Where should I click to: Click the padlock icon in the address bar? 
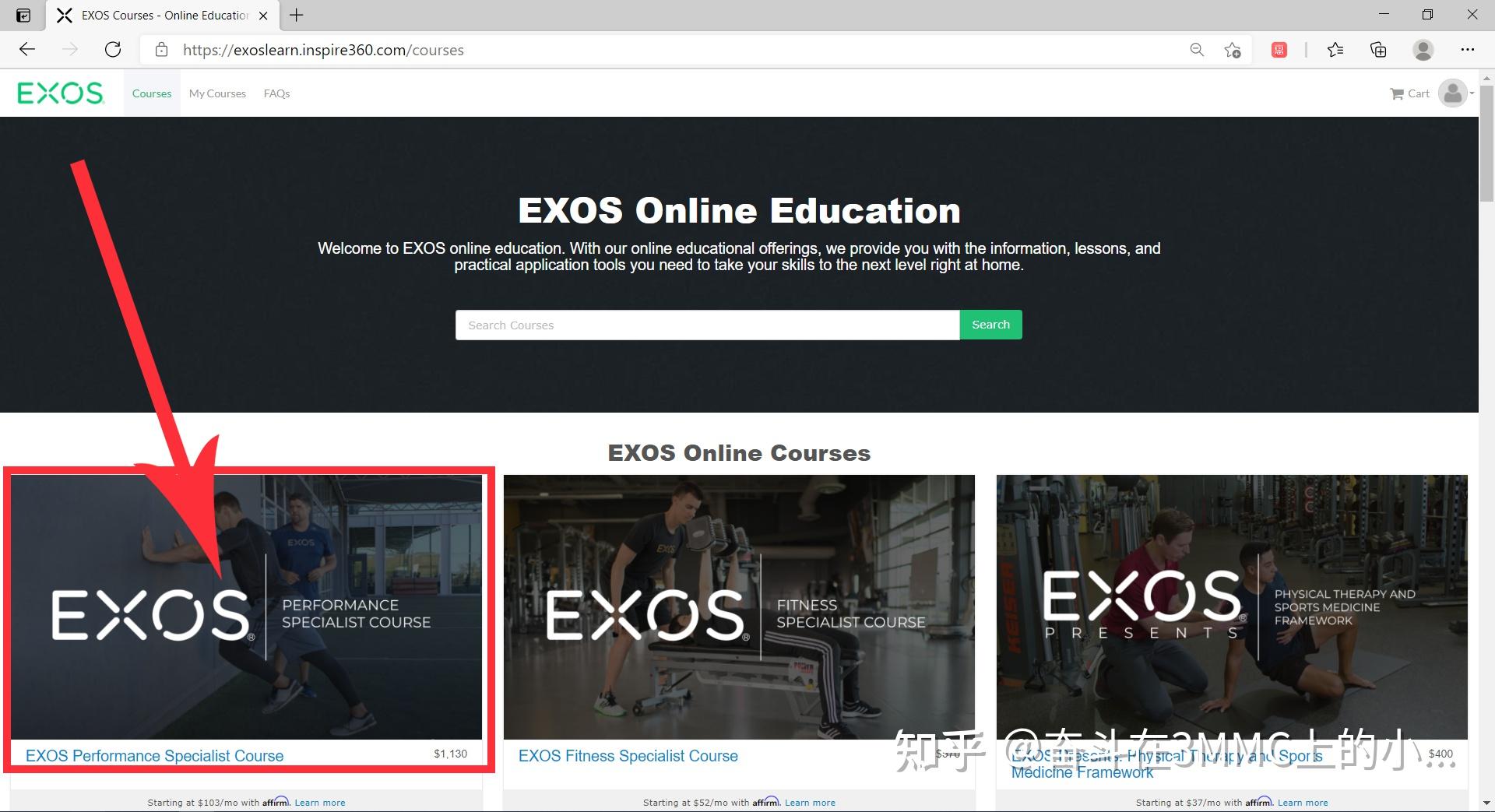(x=161, y=49)
